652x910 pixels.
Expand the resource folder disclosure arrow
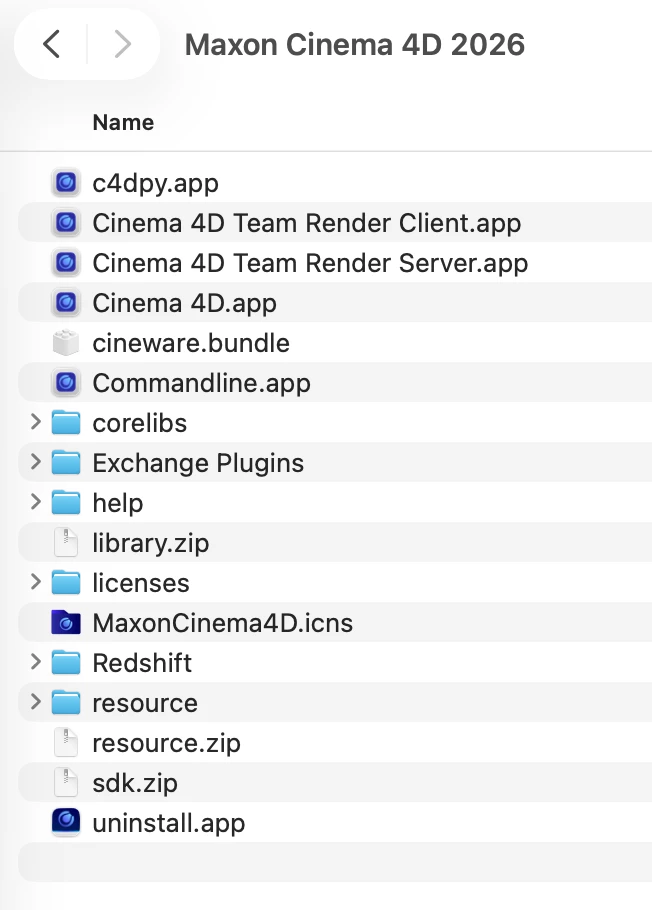(35, 702)
